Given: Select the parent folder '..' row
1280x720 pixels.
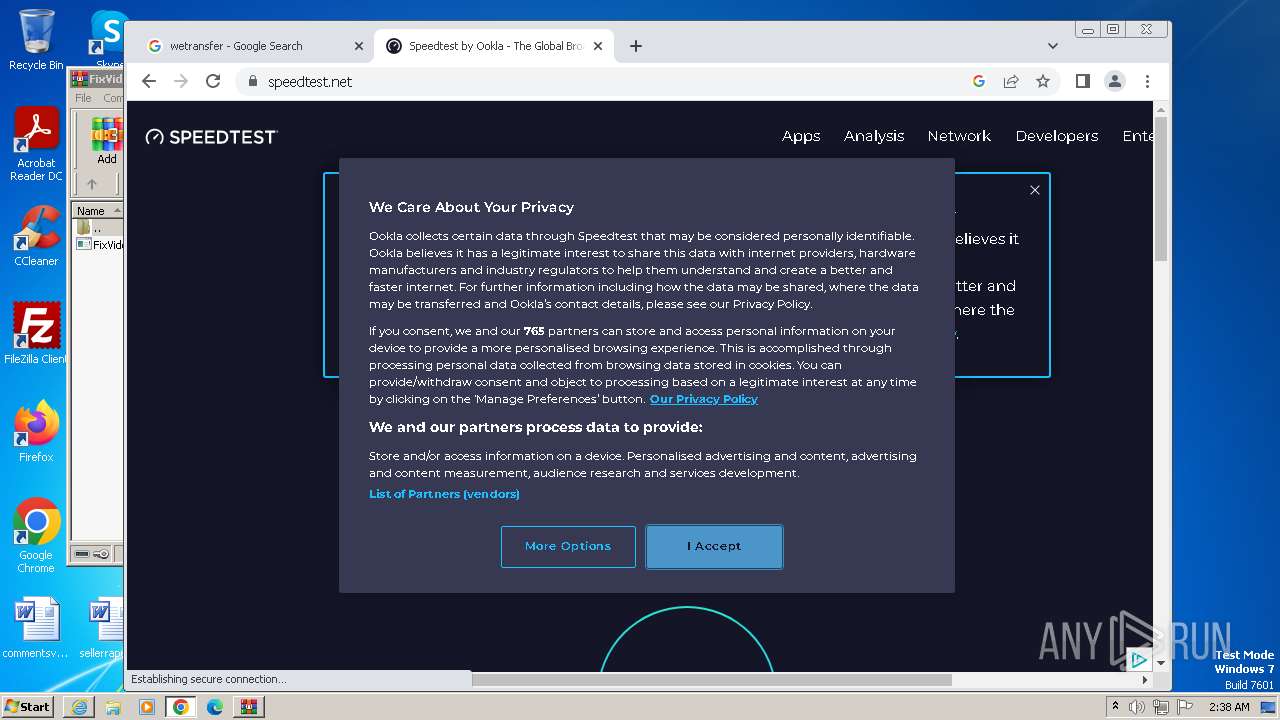Looking at the screenshot, I should pos(98,228).
